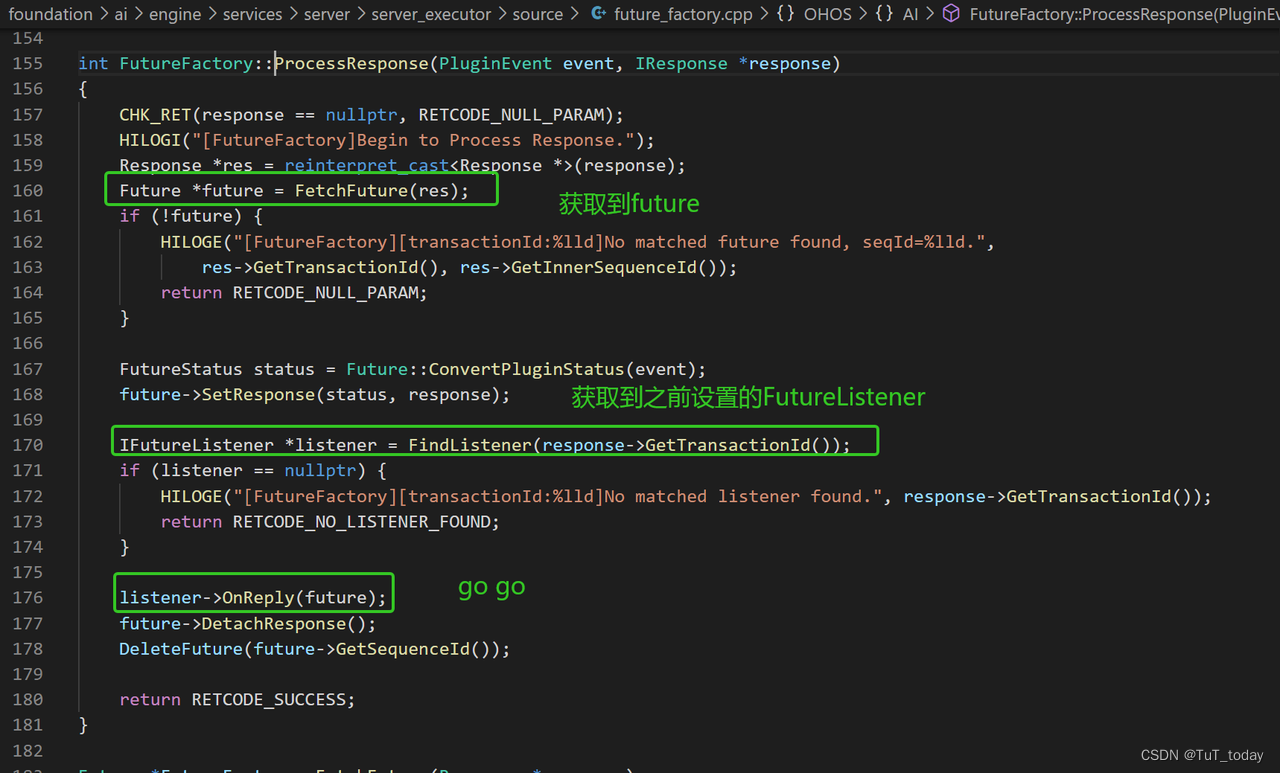Viewport: 1280px width, 773px height.
Task: Click DeleteFuture call on line 178
Action: pyautogui.click(x=181, y=649)
